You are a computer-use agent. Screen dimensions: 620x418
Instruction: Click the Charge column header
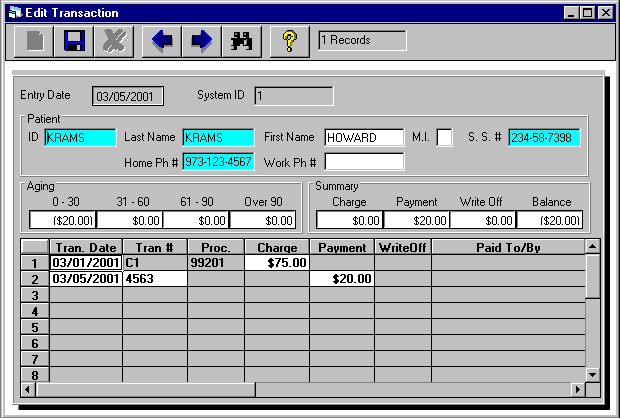[x=277, y=247]
